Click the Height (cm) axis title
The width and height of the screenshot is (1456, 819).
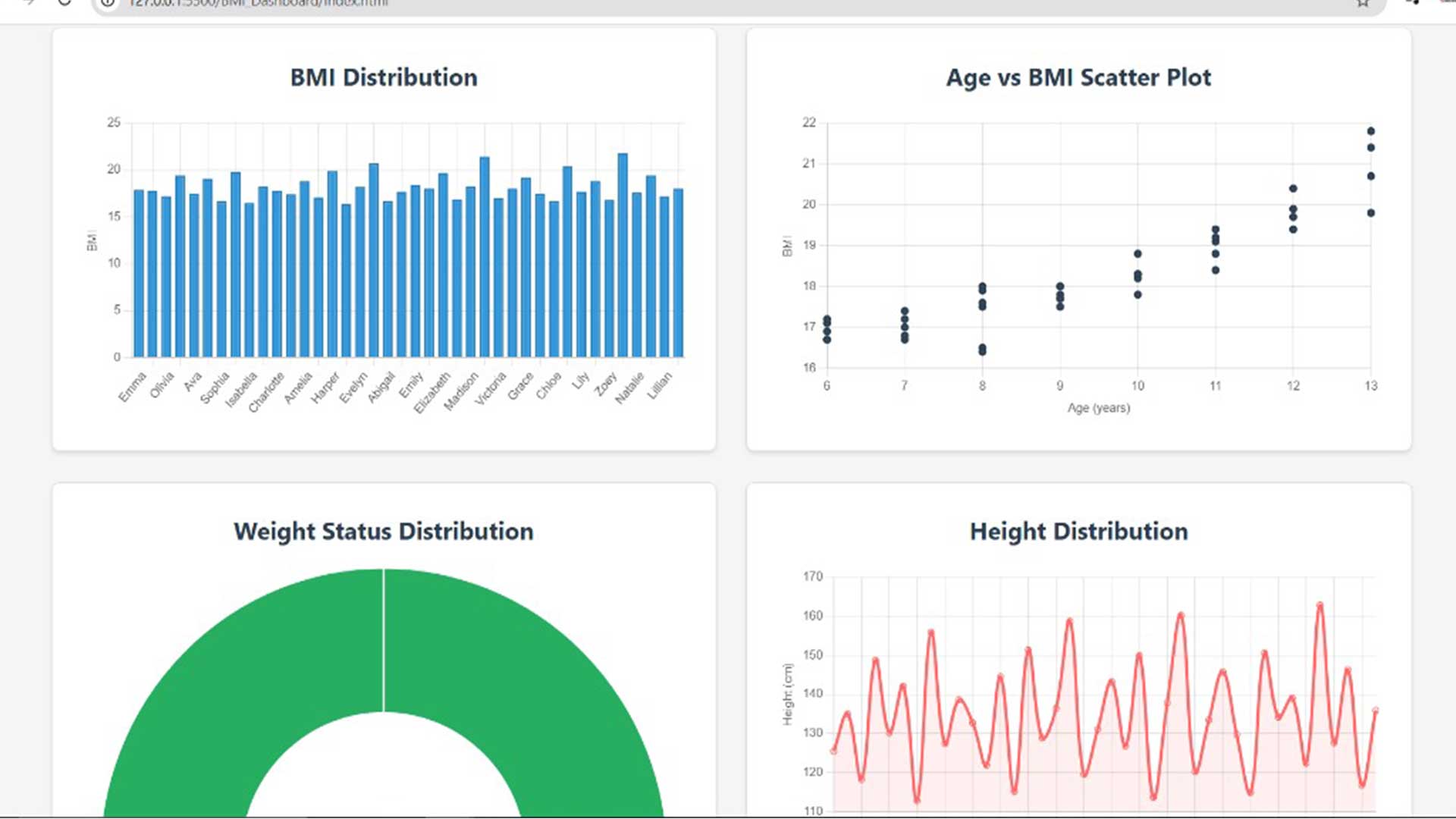[787, 695]
